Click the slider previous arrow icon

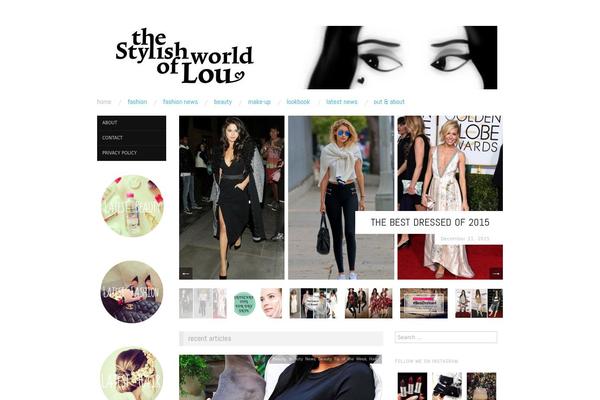tap(186, 274)
